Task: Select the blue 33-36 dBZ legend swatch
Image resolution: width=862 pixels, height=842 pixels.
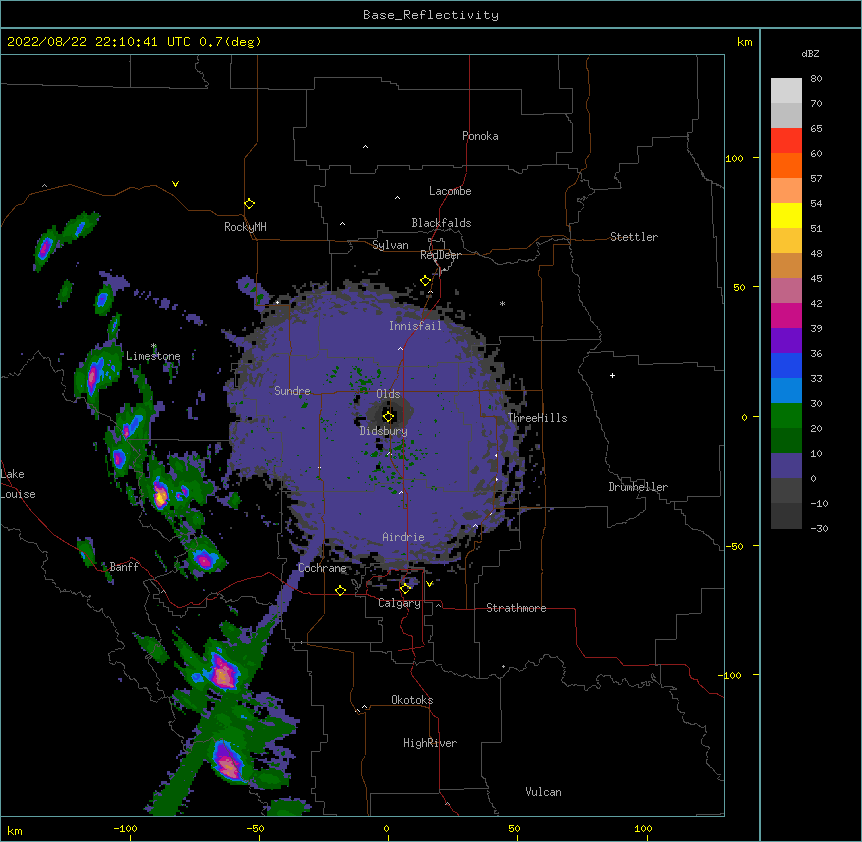Action: (x=786, y=365)
